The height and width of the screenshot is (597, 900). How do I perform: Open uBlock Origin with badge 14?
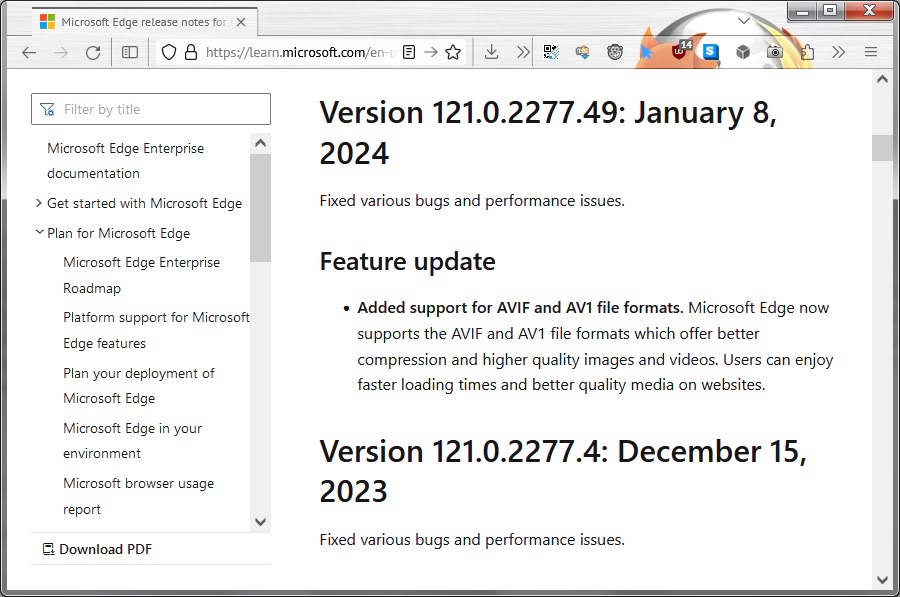pos(680,52)
